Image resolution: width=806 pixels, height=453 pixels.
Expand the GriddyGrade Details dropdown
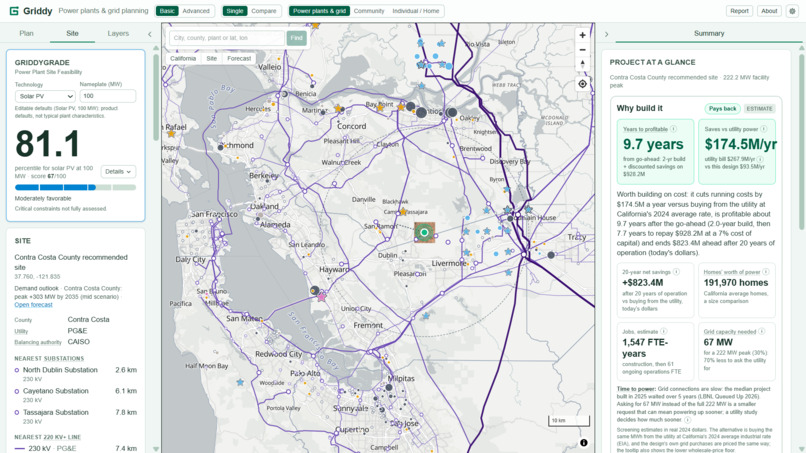118,172
